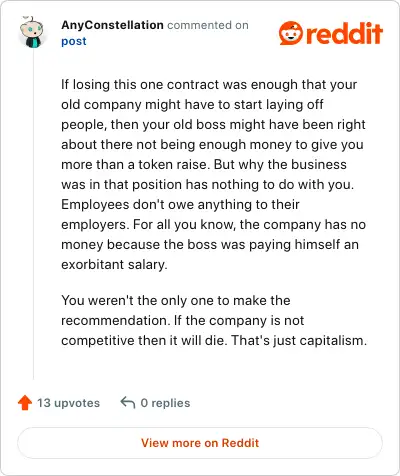Click the "exorbitant salary." line
Viewport: 400px width, 476px height.
[x=114, y=265]
